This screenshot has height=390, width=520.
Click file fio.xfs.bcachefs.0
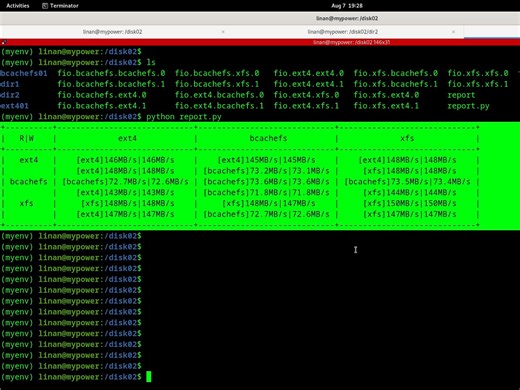coord(396,73)
